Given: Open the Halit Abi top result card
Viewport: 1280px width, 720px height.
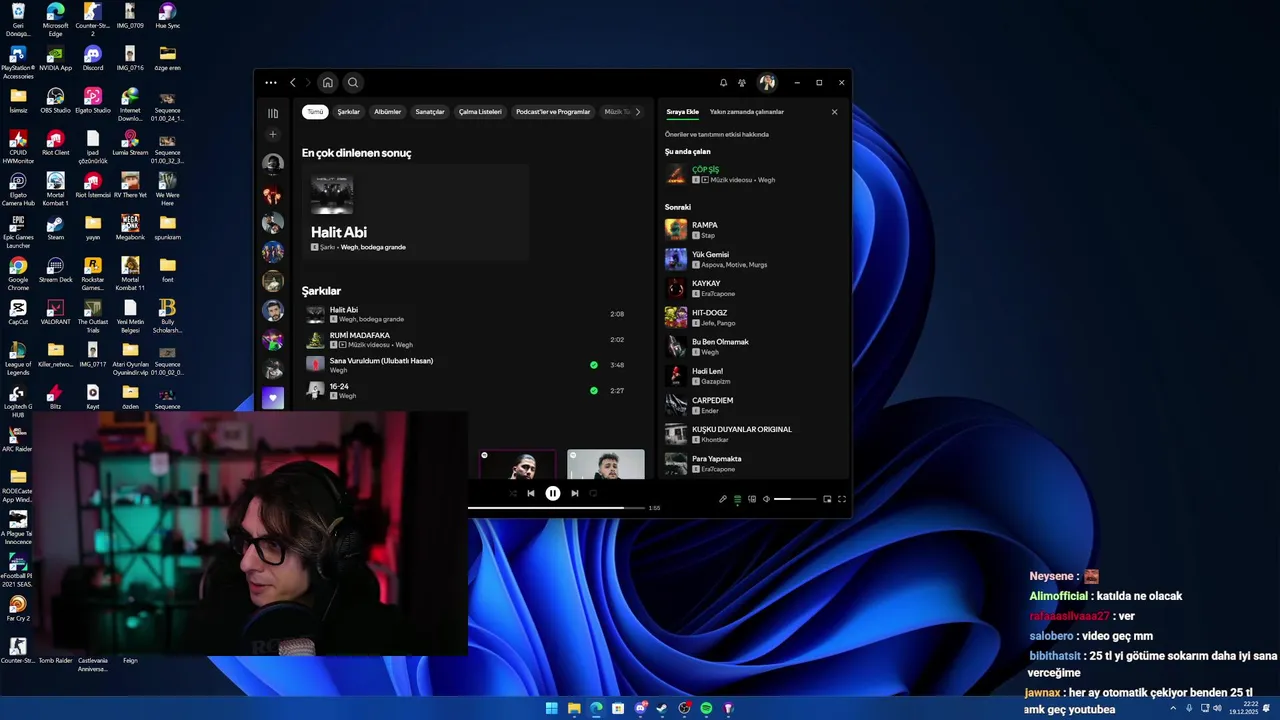Looking at the screenshot, I should (415, 213).
